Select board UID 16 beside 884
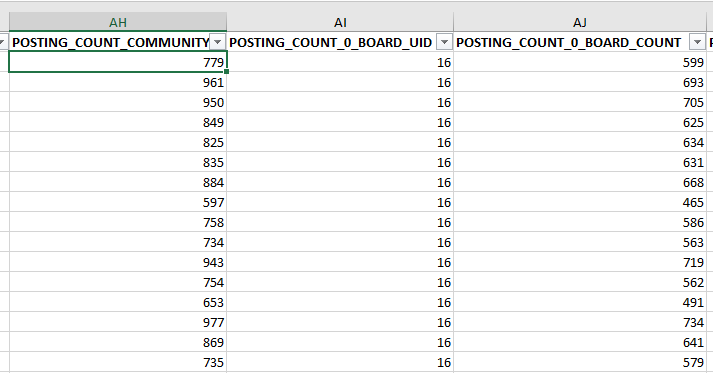The width and height of the screenshot is (713, 373). pyautogui.click(x=340, y=182)
